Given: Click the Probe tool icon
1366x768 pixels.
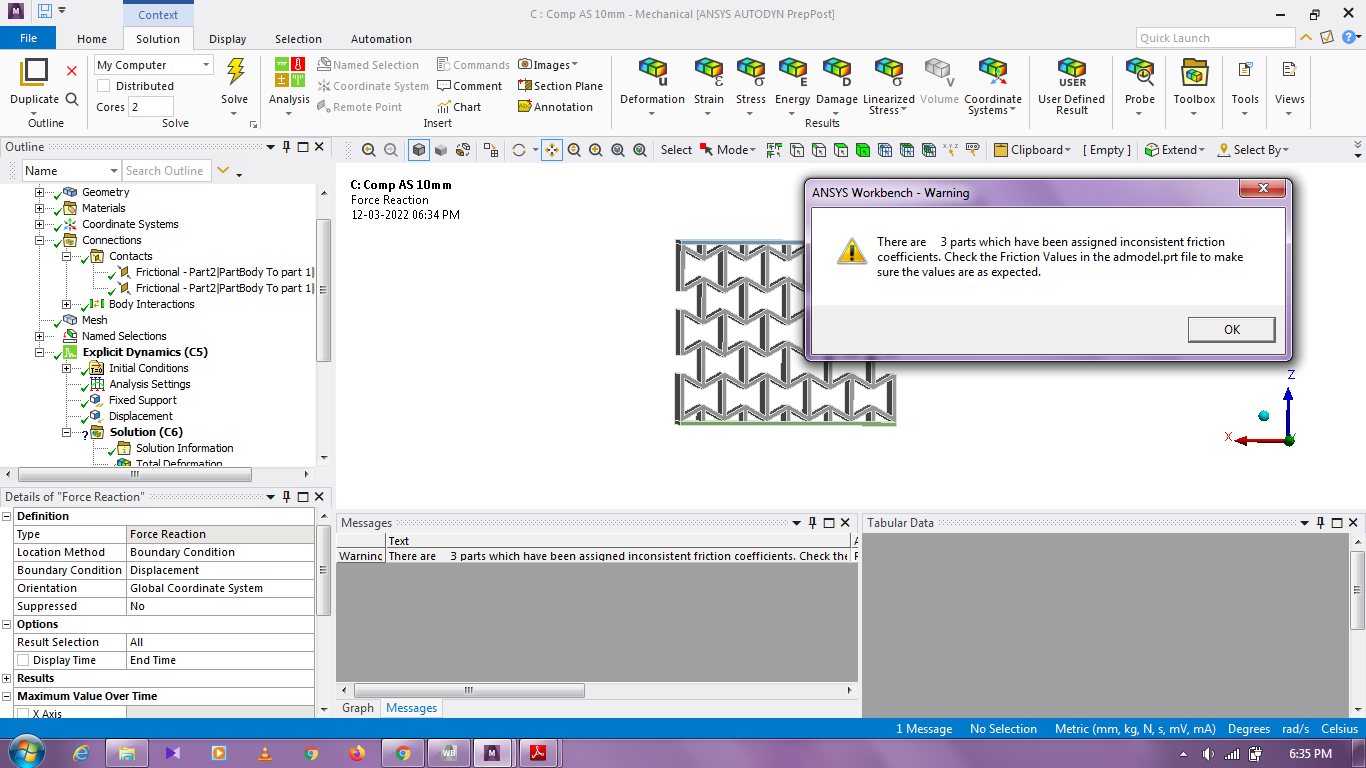Looking at the screenshot, I should pyautogui.click(x=1139, y=72).
